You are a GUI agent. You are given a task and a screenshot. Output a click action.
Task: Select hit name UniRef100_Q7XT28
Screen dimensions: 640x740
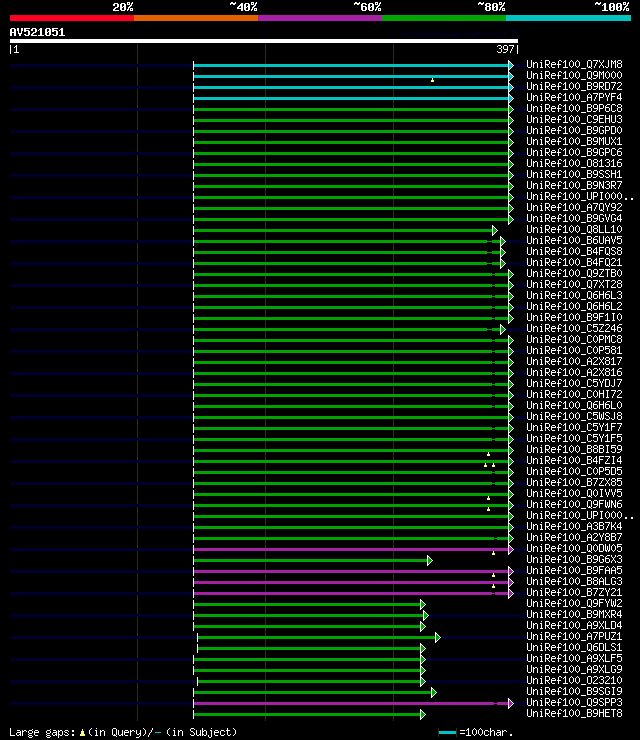point(574,284)
